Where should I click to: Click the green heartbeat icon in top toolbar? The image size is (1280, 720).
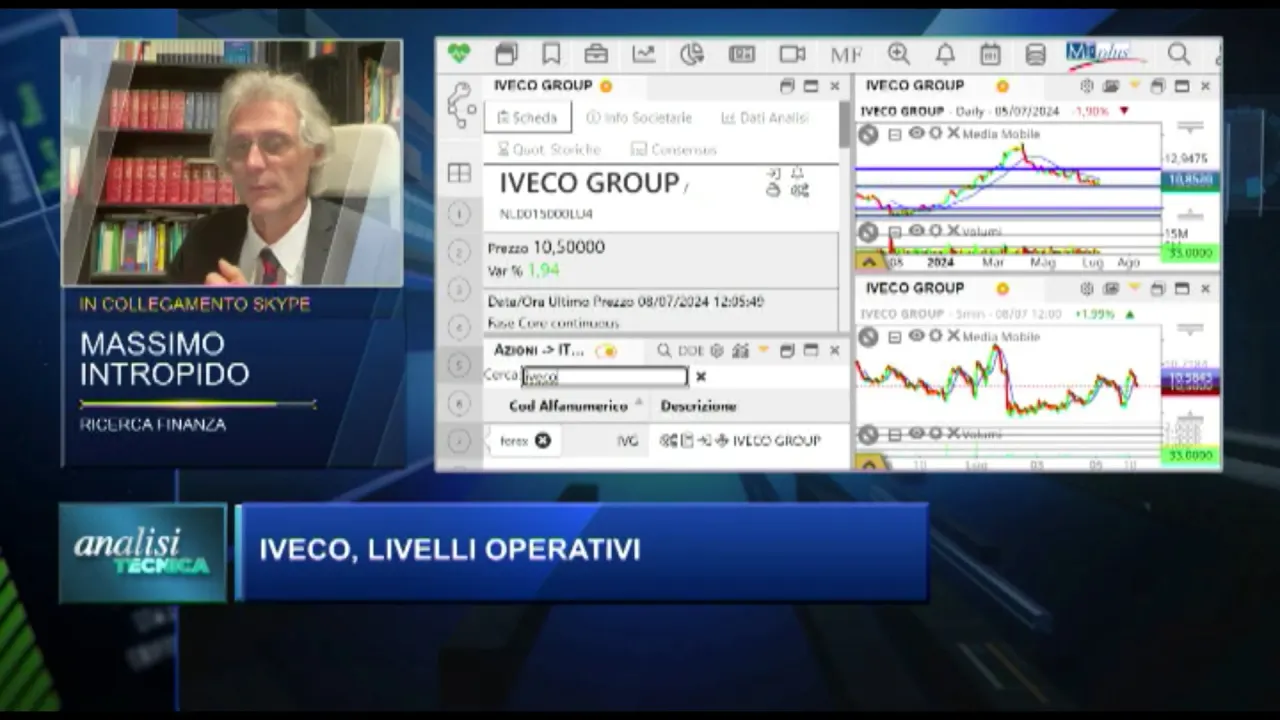point(459,53)
